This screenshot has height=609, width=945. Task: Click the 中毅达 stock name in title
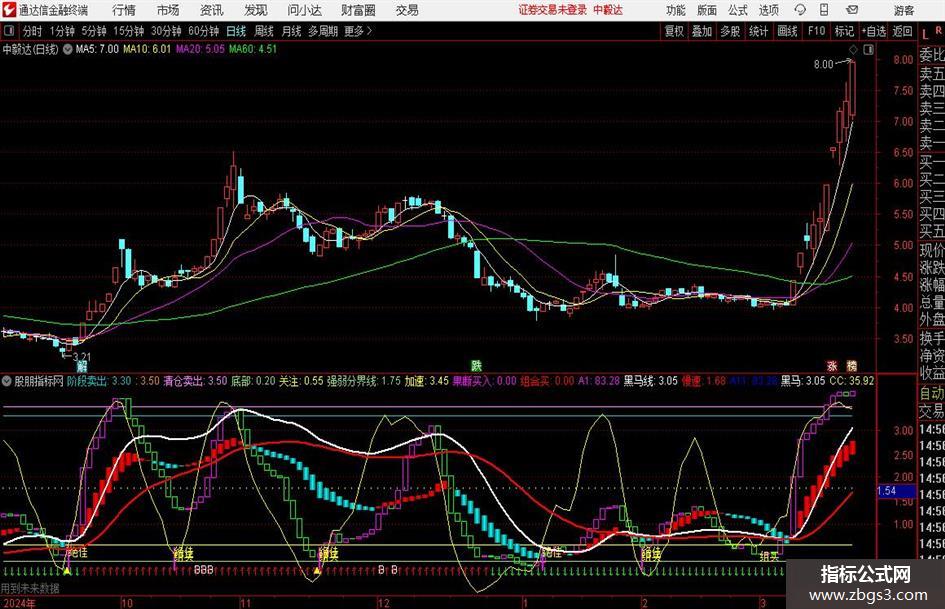pos(17,49)
